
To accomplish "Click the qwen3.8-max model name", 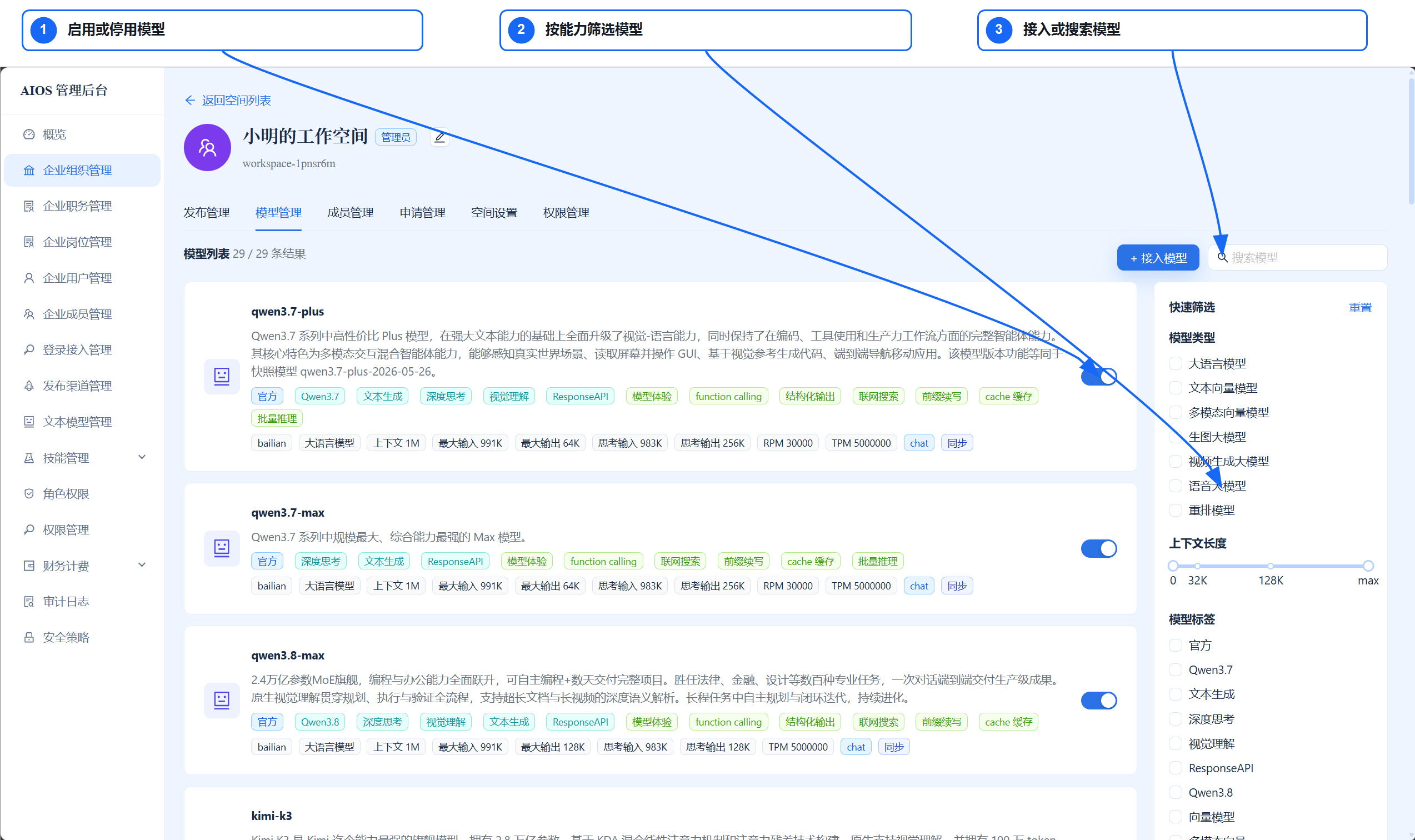I will [x=288, y=656].
